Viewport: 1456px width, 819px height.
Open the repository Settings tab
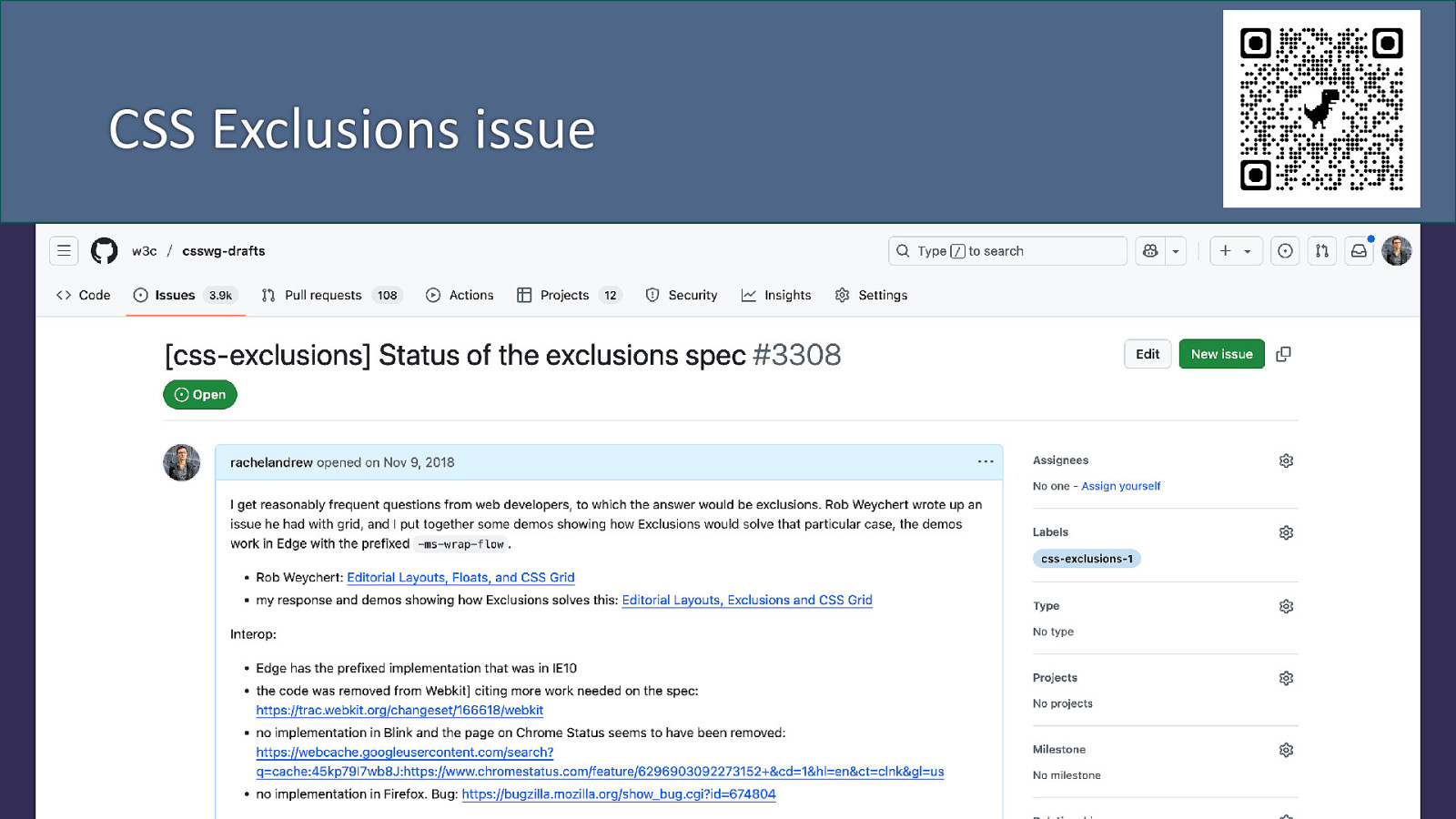pos(872,295)
